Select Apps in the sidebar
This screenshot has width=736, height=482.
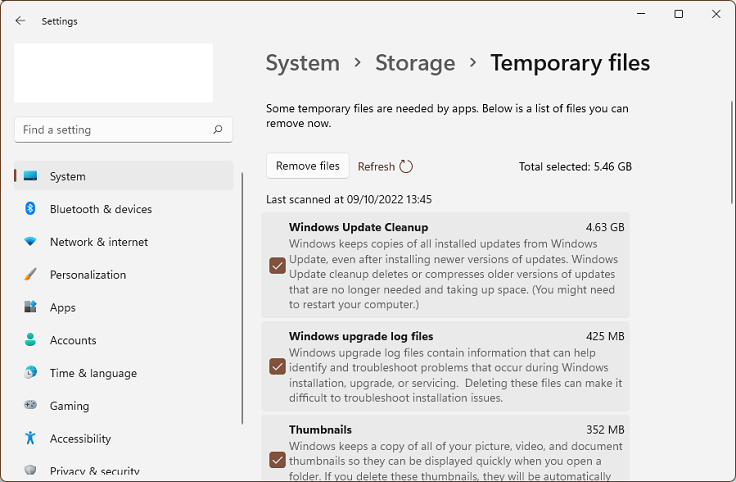click(123, 307)
